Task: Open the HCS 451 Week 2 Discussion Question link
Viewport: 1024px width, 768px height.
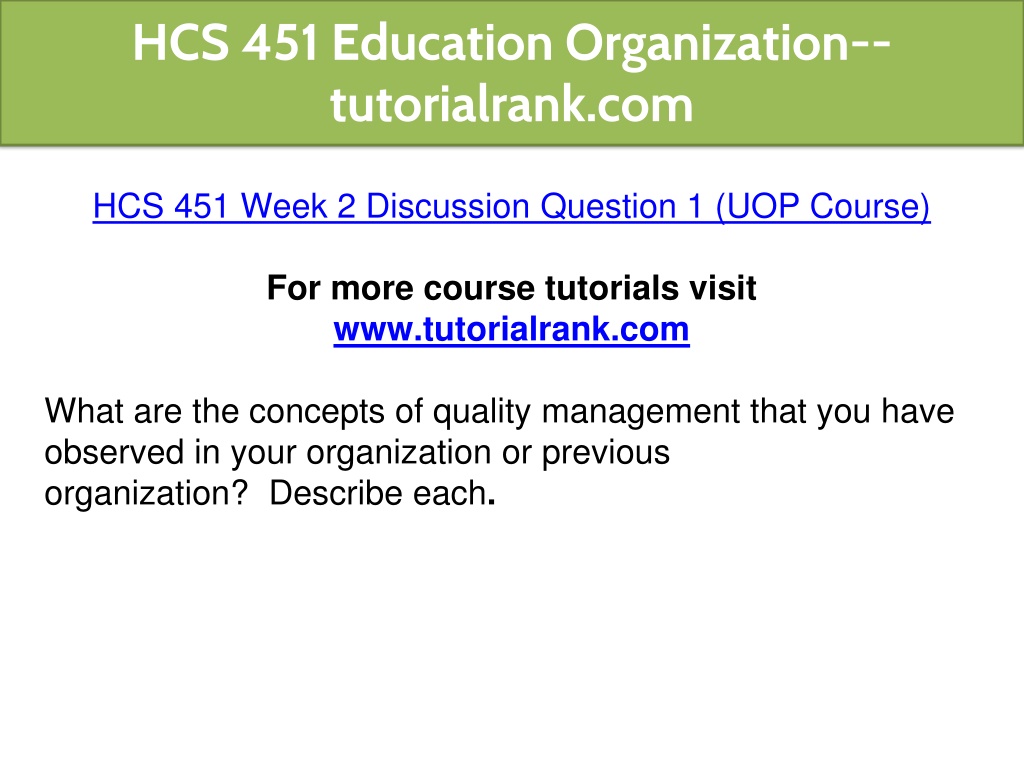Action: tap(511, 207)
